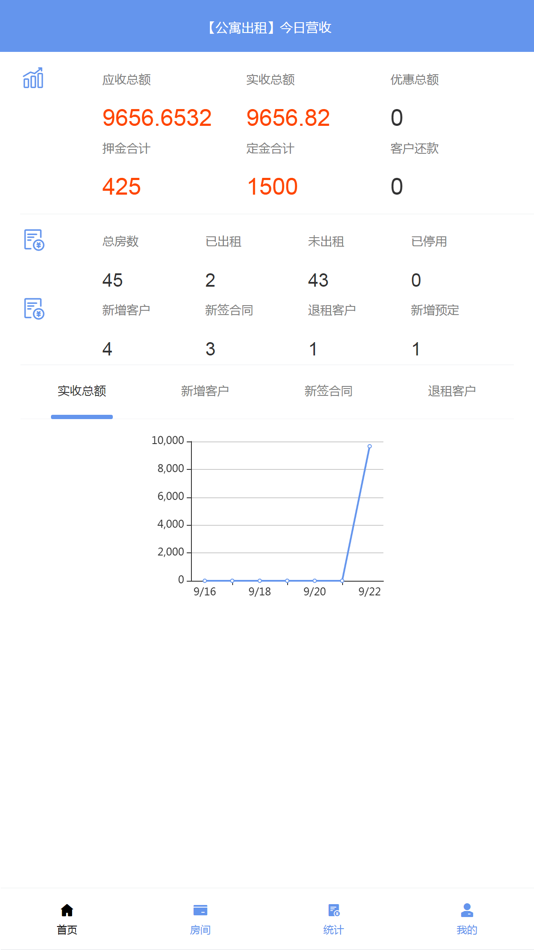Click the revenue bar chart icon
Screen dimensions: 534x950
33,78
